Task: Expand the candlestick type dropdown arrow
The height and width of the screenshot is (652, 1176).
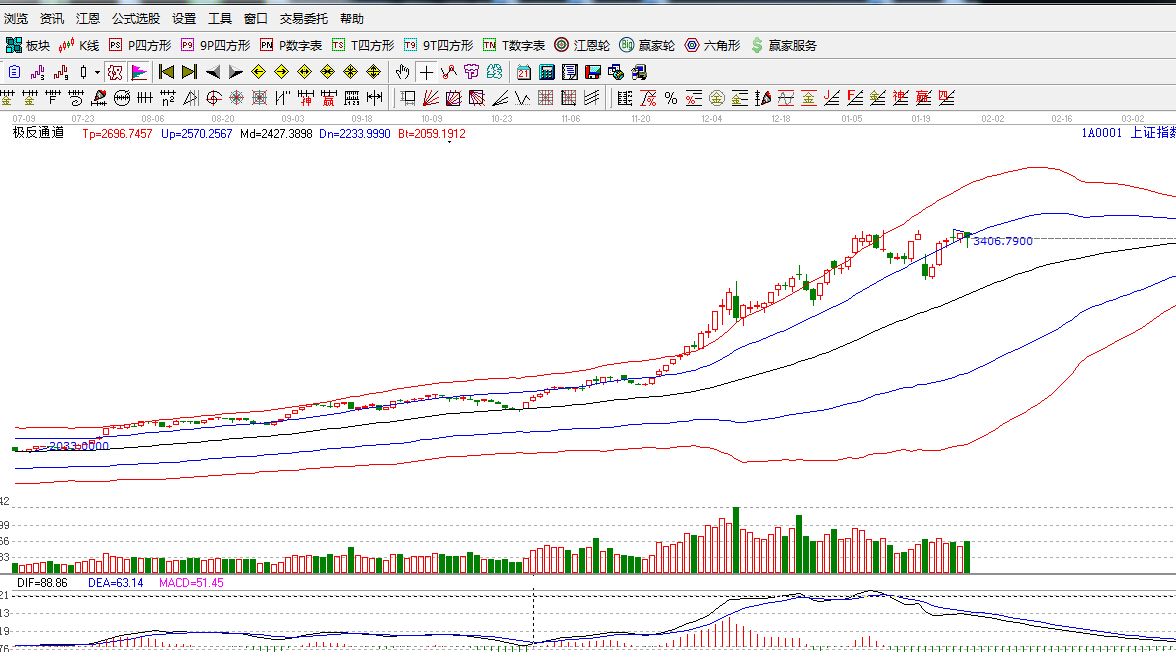Action: [x=97, y=72]
